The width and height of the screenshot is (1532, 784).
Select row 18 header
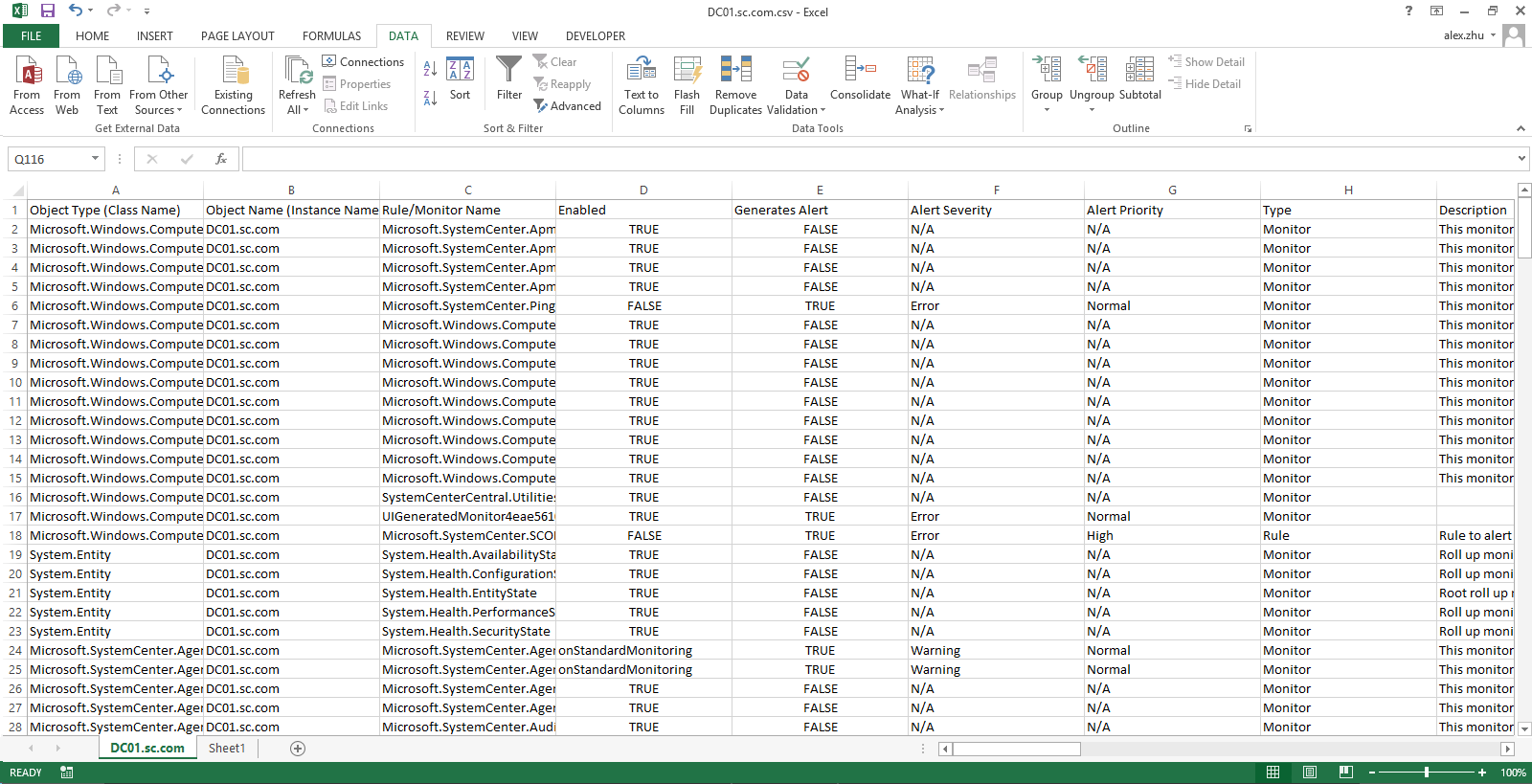click(15, 535)
